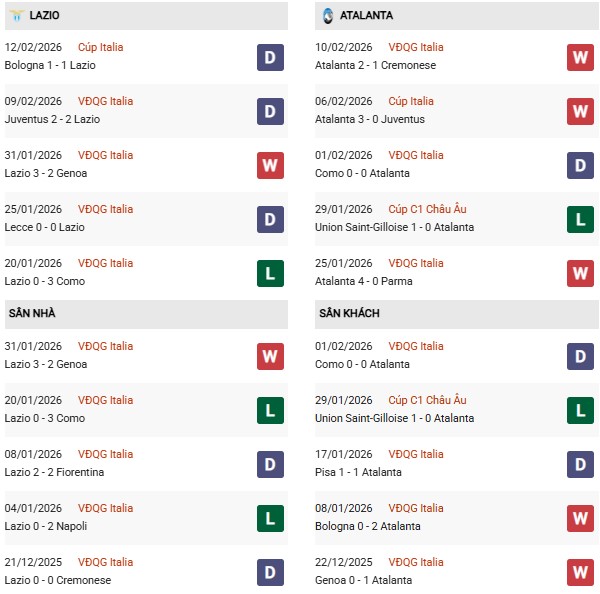Open Cúp Italia link on 06/02/2026 row
Screen dimensions: 600x594
(x=411, y=101)
